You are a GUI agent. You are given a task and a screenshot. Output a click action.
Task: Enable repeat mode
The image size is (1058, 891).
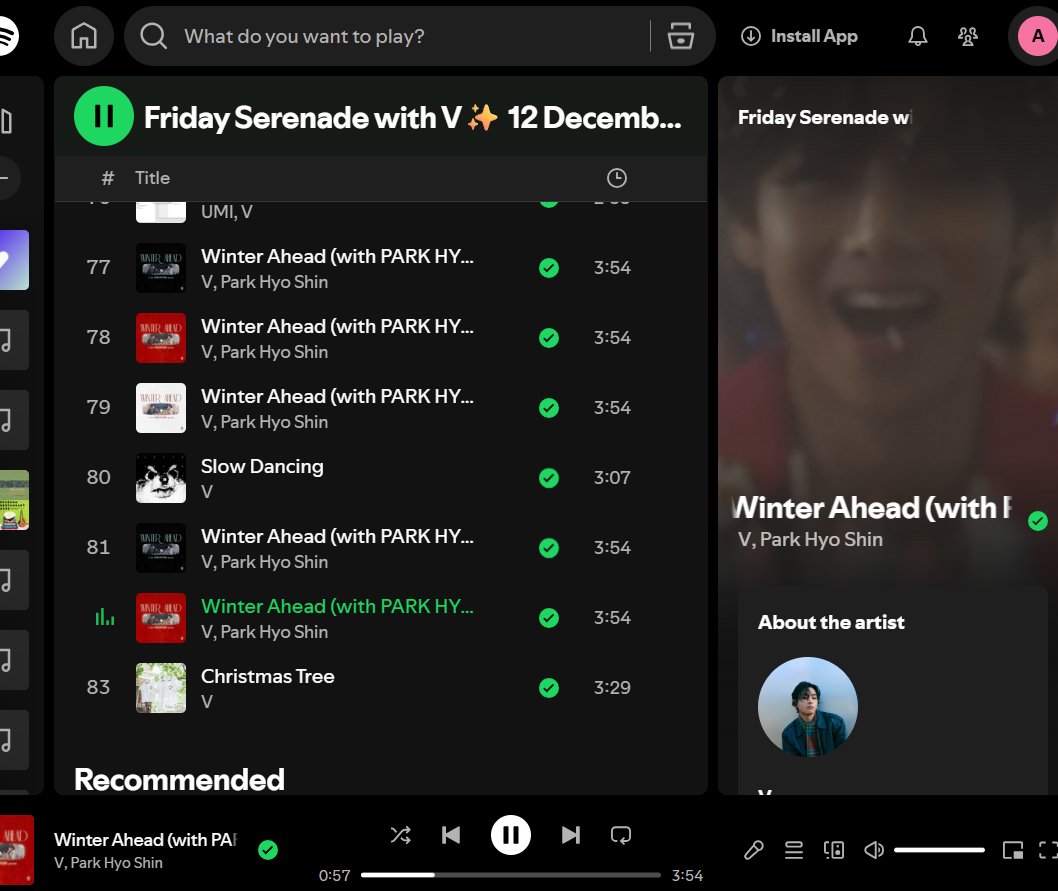coord(621,834)
